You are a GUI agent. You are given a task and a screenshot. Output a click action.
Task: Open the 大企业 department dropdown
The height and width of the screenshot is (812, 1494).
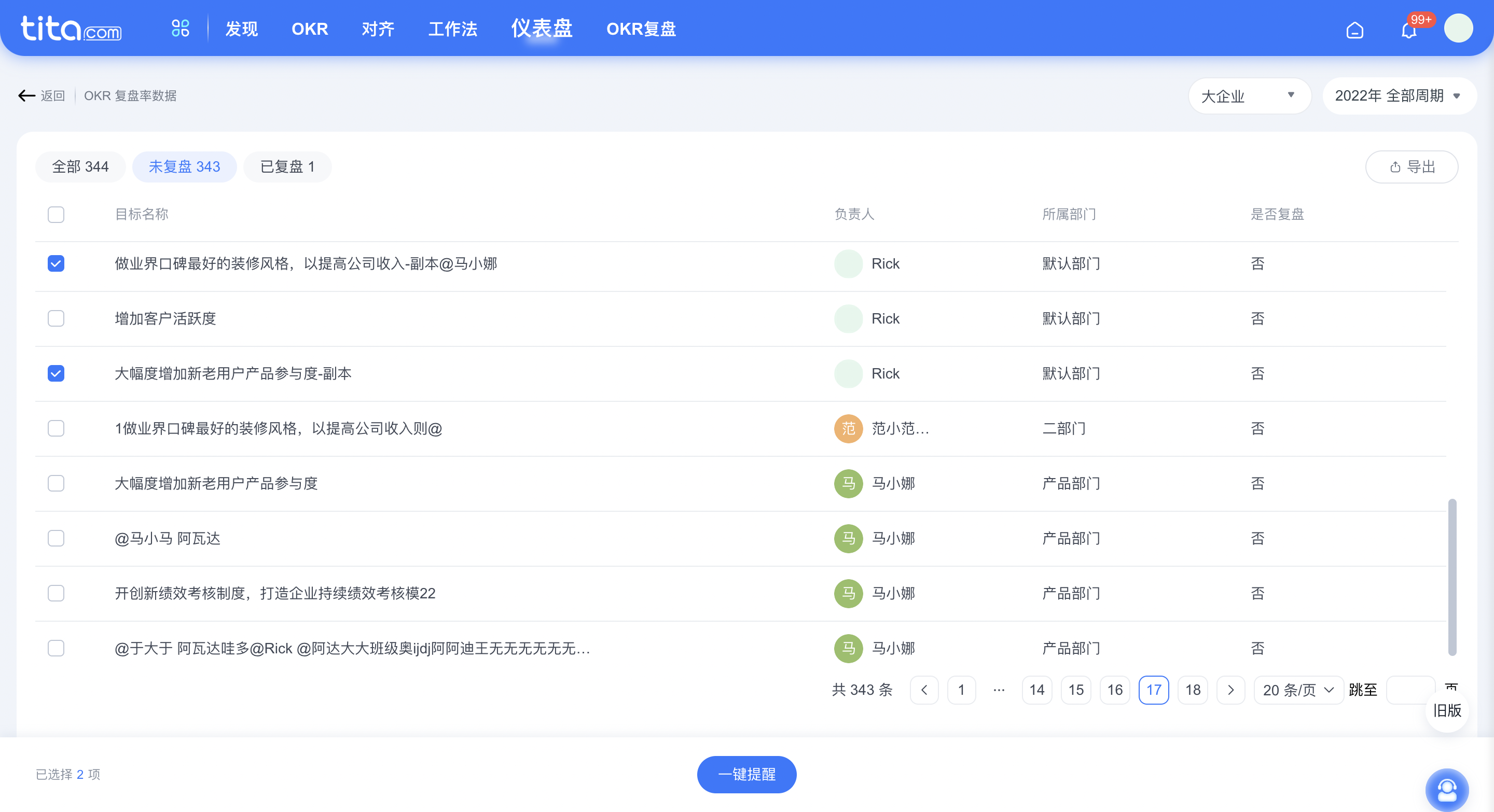(x=1249, y=95)
